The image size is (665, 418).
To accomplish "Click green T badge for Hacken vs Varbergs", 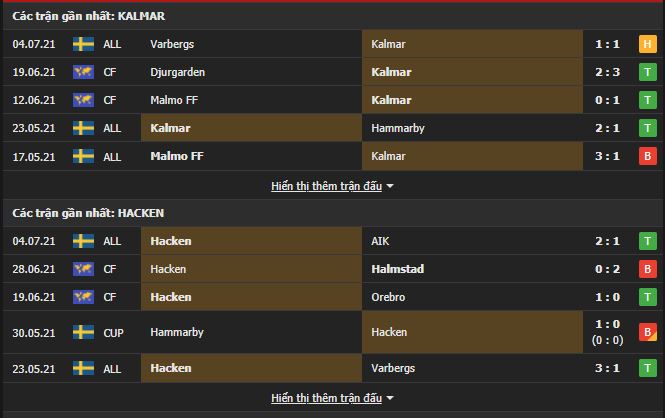I will pos(648,368).
